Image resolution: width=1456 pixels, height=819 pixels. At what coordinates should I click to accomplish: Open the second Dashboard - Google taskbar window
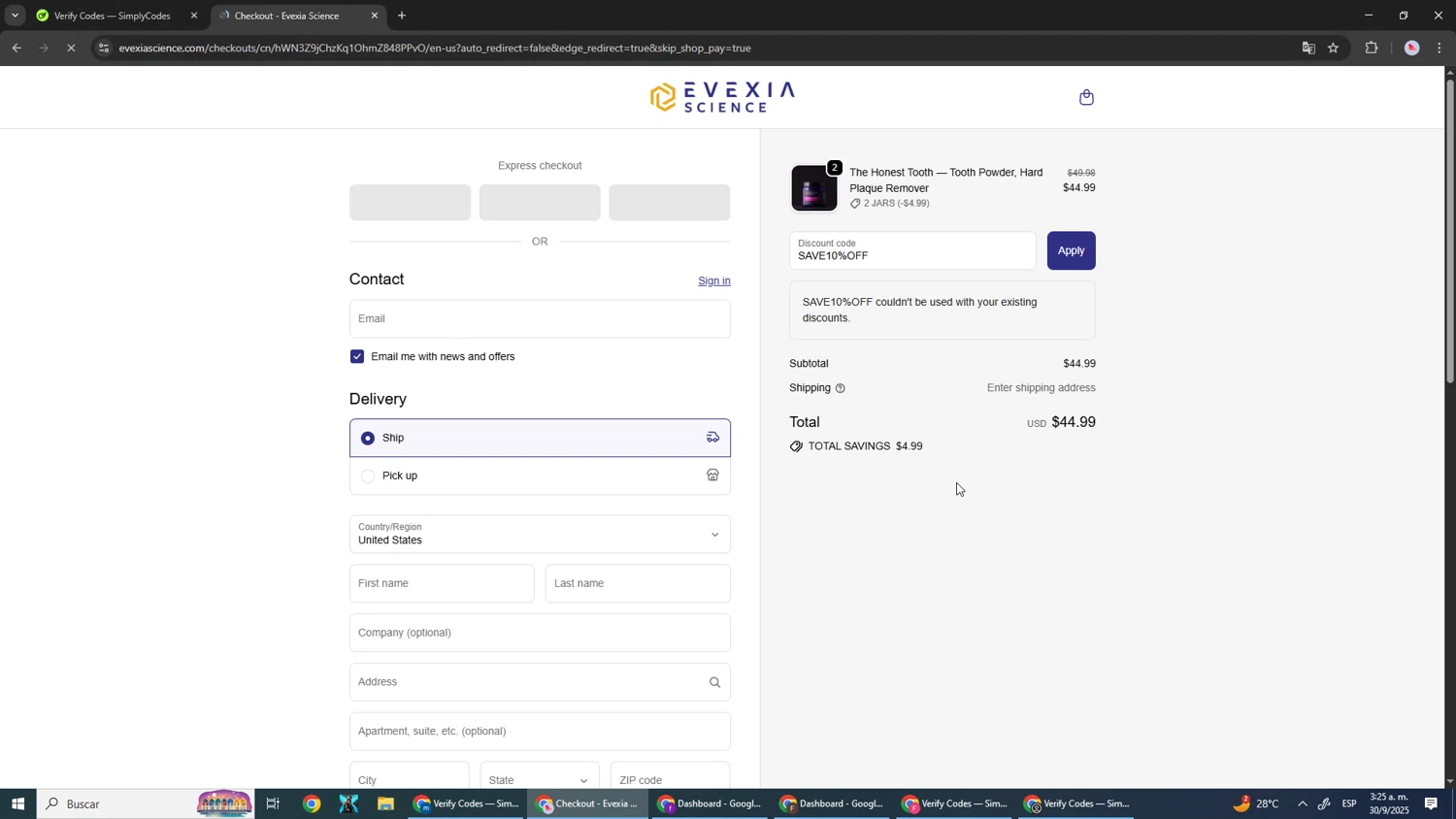[x=832, y=803]
